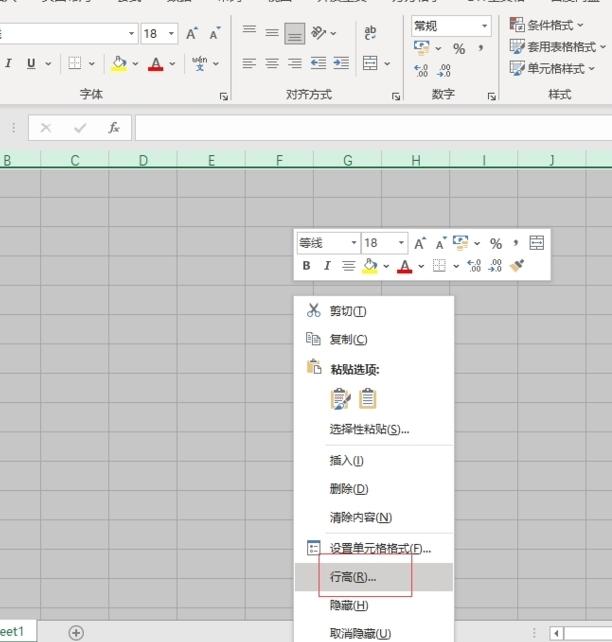Increase font size in ribbon
The height and width of the screenshot is (642, 612).
(x=192, y=33)
